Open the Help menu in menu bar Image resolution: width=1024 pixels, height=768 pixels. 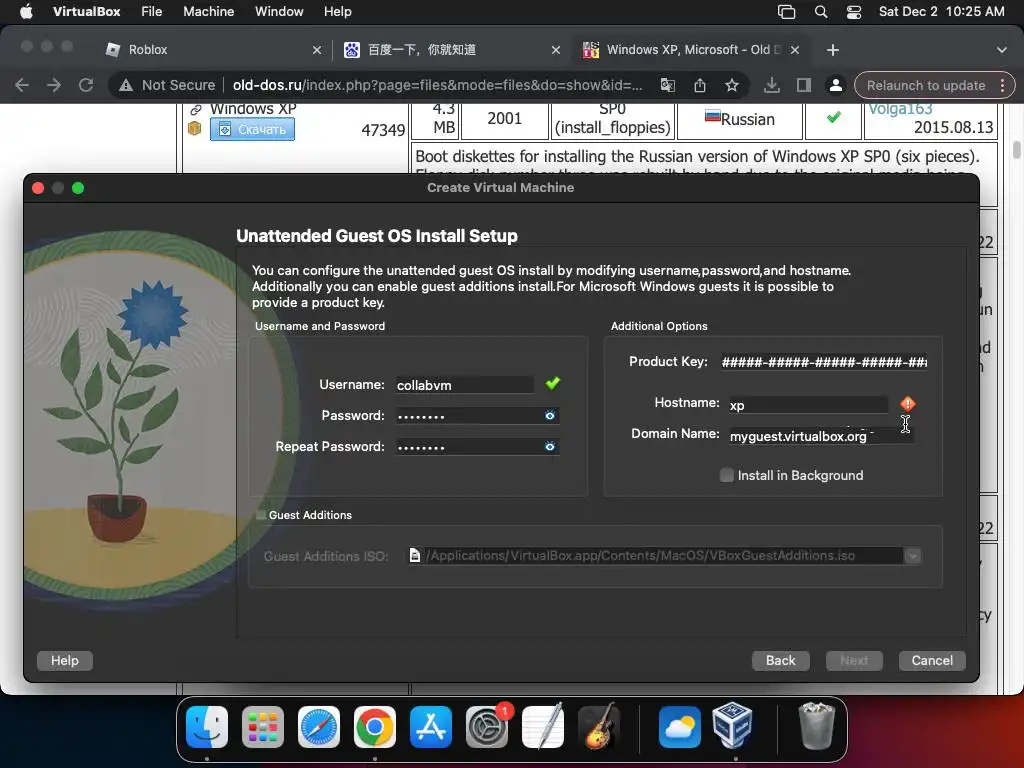pos(338,12)
